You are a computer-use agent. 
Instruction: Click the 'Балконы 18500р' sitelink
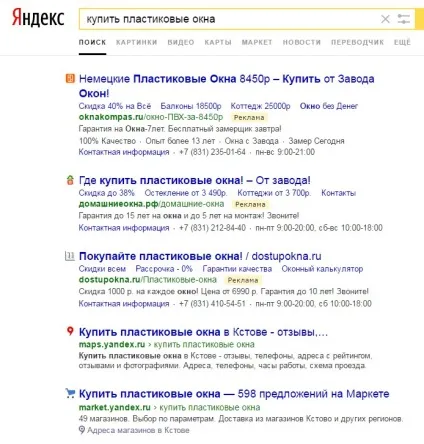click(191, 106)
